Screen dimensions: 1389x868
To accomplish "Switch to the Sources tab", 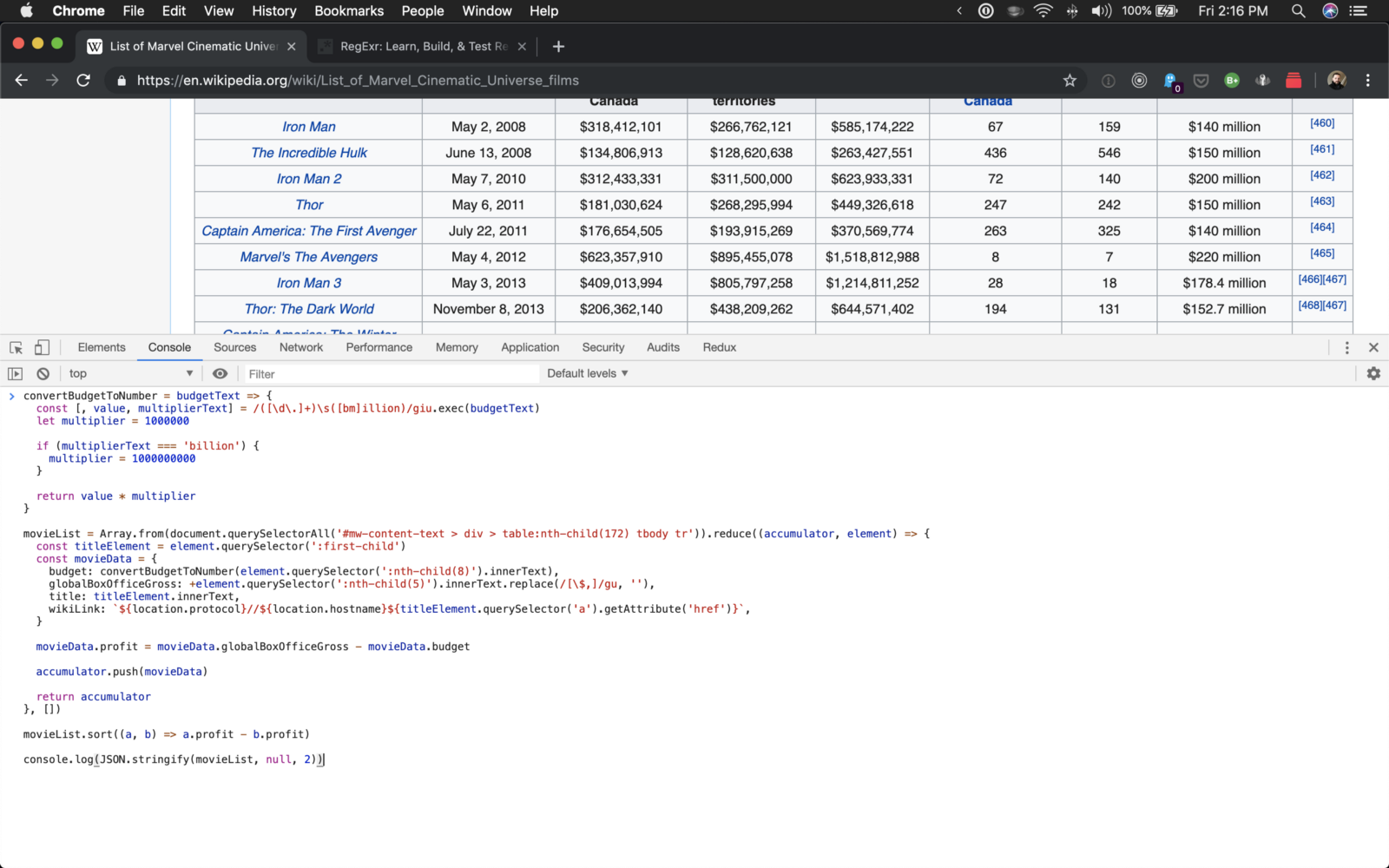I will 235,347.
